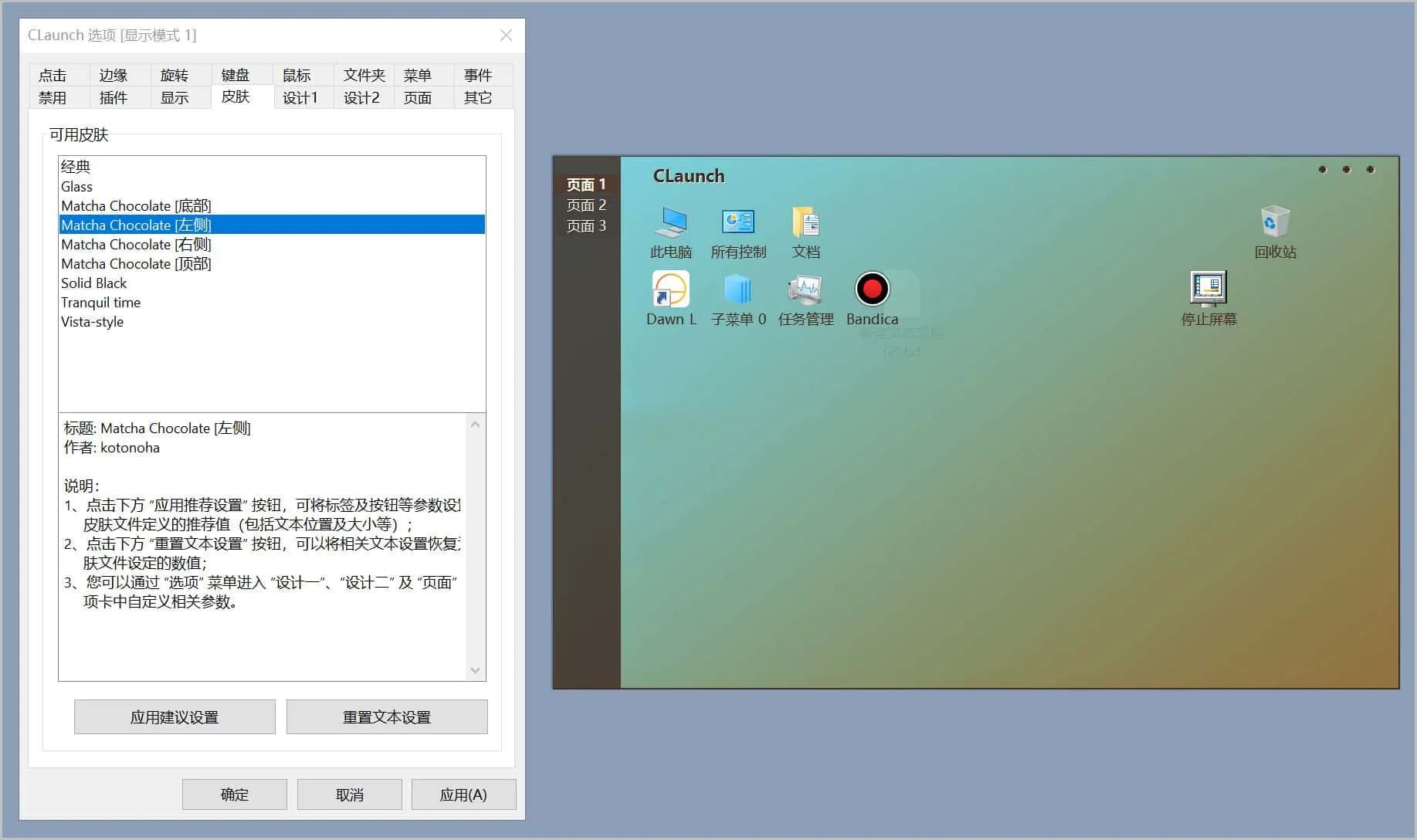Start Bandica red record icon
The width and height of the screenshot is (1417, 840).
click(872, 290)
